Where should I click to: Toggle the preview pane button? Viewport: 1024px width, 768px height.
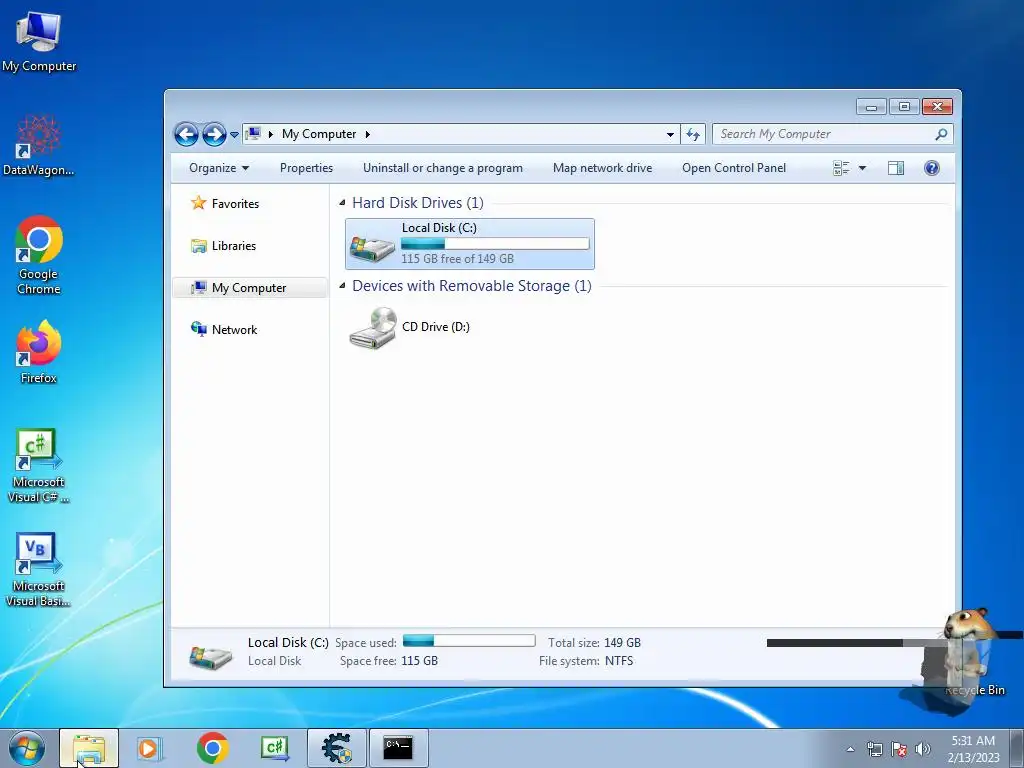click(x=896, y=168)
